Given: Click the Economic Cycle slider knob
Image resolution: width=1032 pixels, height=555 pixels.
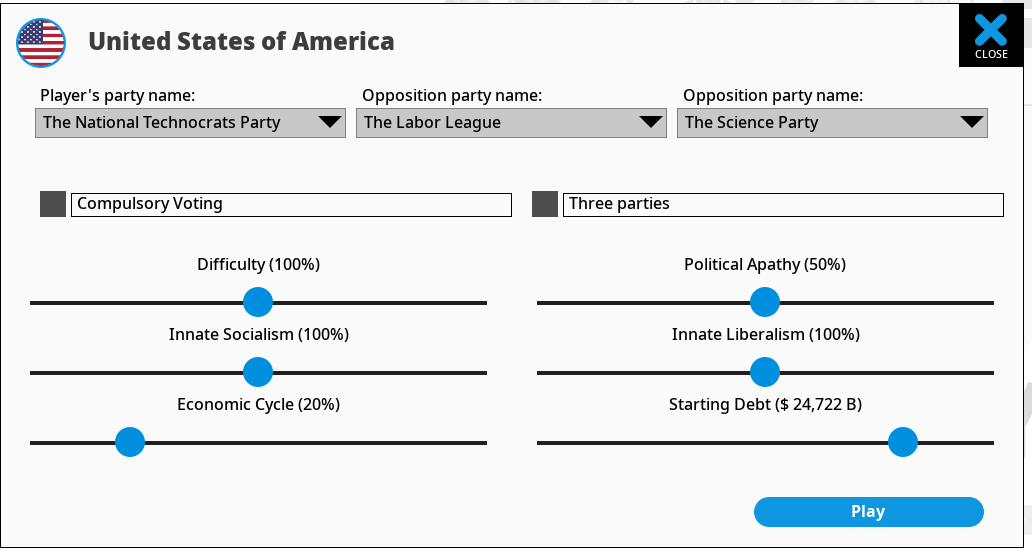Looking at the screenshot, I should [x=130, y=442].
